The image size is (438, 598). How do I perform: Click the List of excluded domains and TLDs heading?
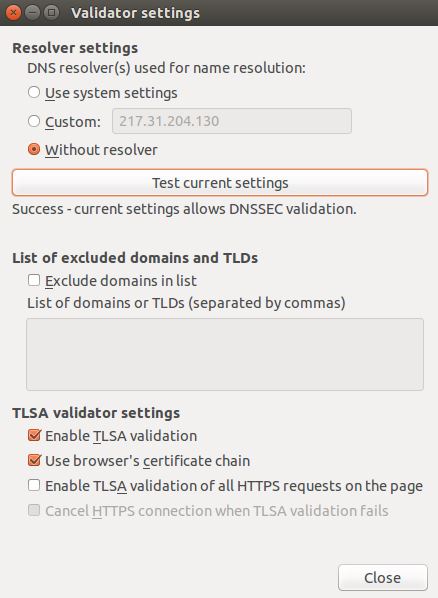click(135, 258)
